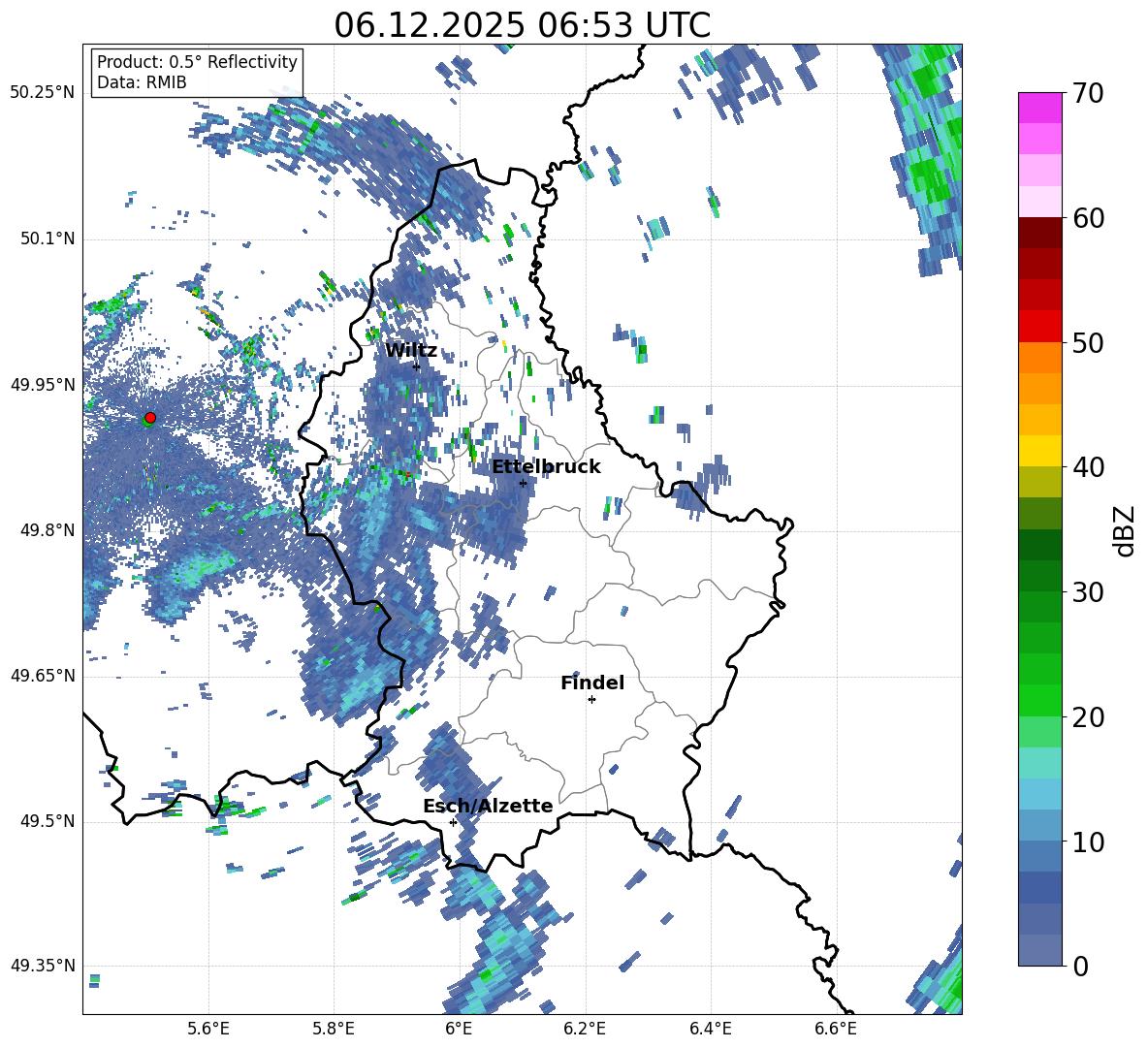Screen dimensions: 1148x1048
Task: Click the colorbar value 50
Action: tap(1088, 342)
